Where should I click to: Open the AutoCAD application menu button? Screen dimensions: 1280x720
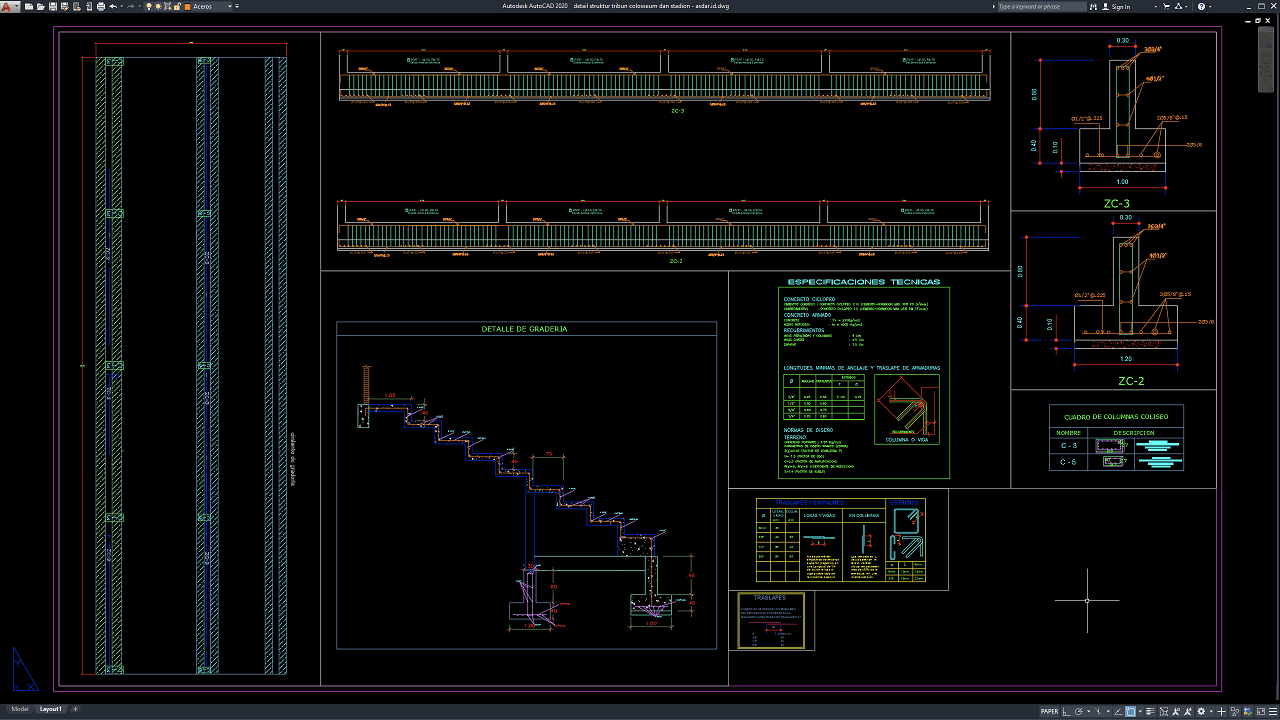(8, 6)
